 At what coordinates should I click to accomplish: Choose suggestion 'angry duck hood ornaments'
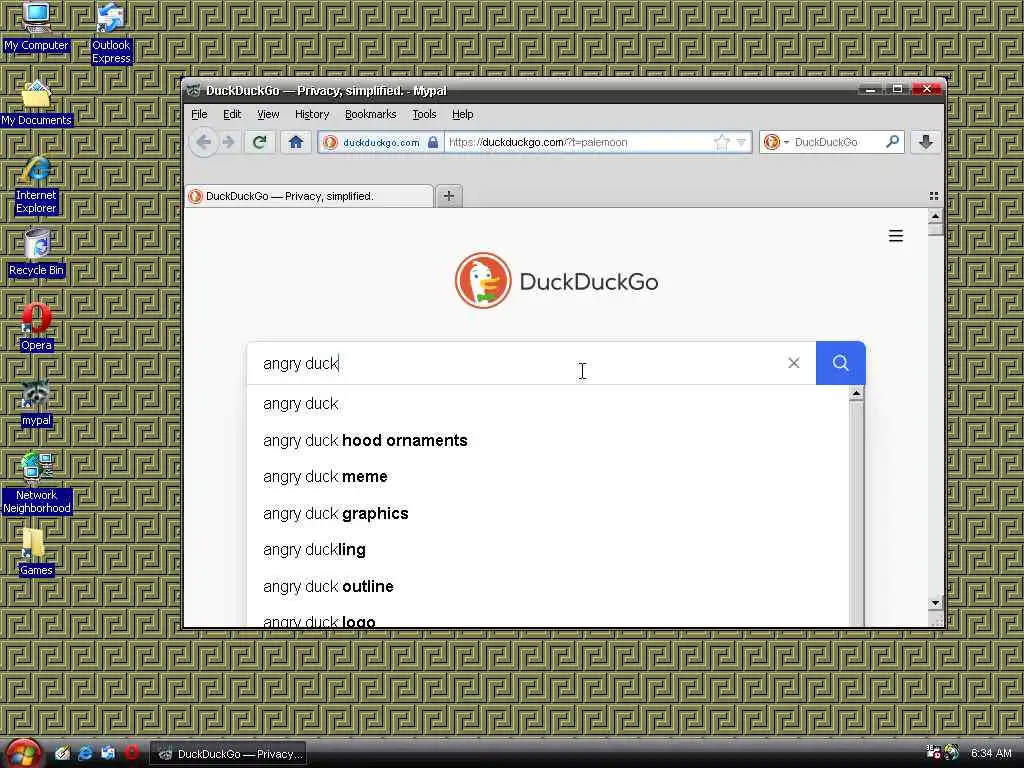[549, 440]
